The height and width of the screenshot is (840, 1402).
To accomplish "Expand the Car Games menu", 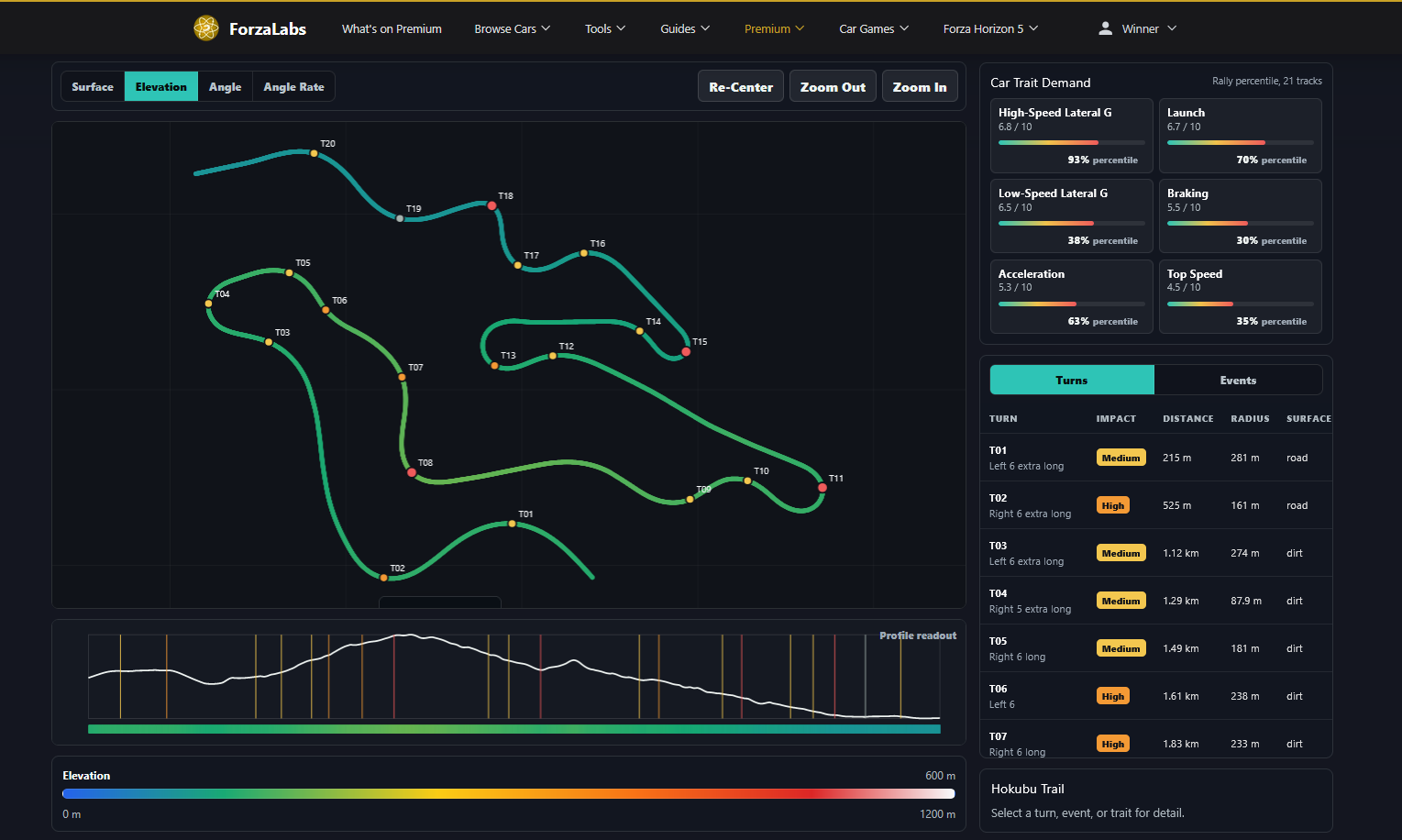I will [874, 28].
